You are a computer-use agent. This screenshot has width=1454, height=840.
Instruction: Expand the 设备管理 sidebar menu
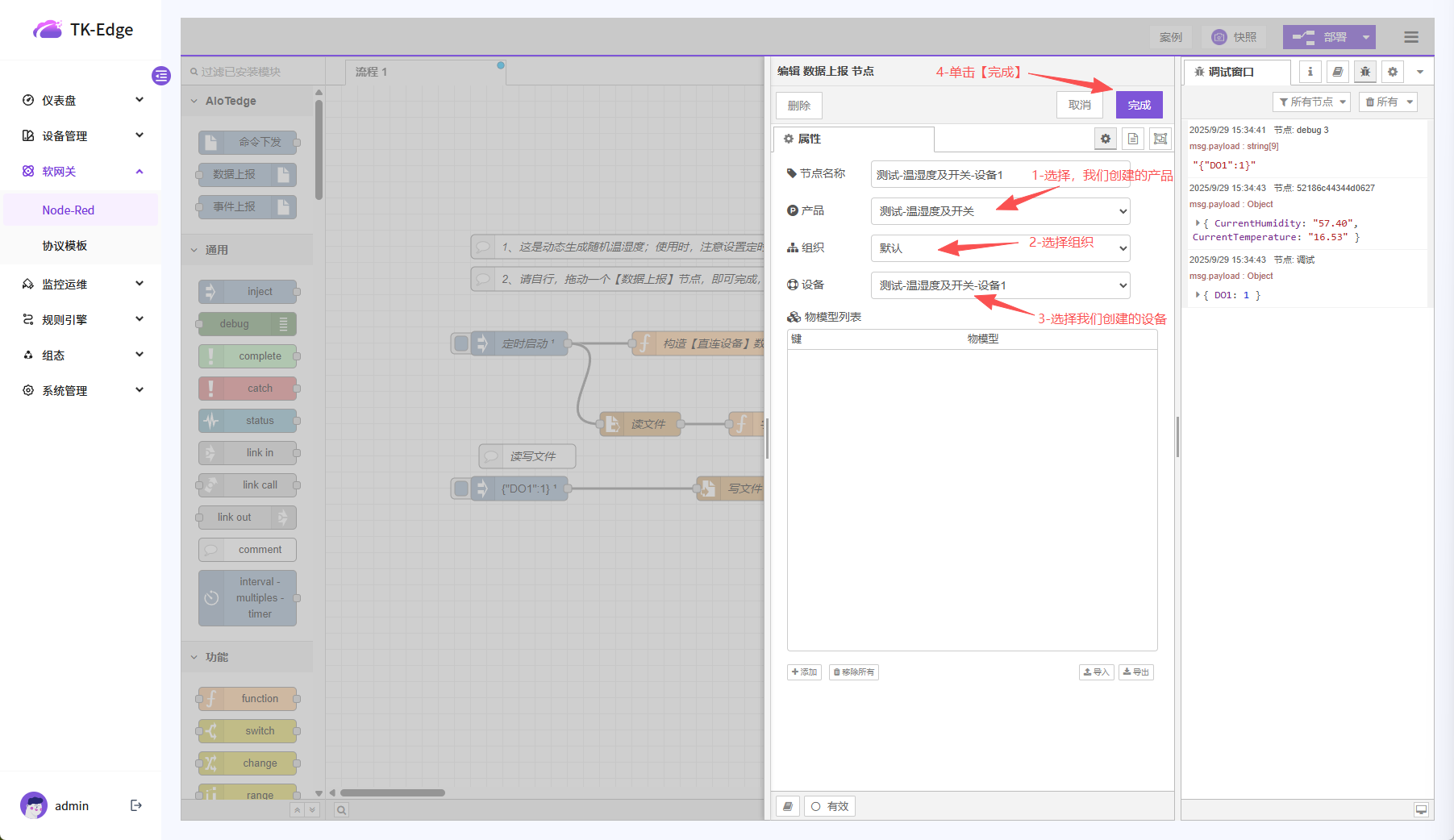pos(81,135)
